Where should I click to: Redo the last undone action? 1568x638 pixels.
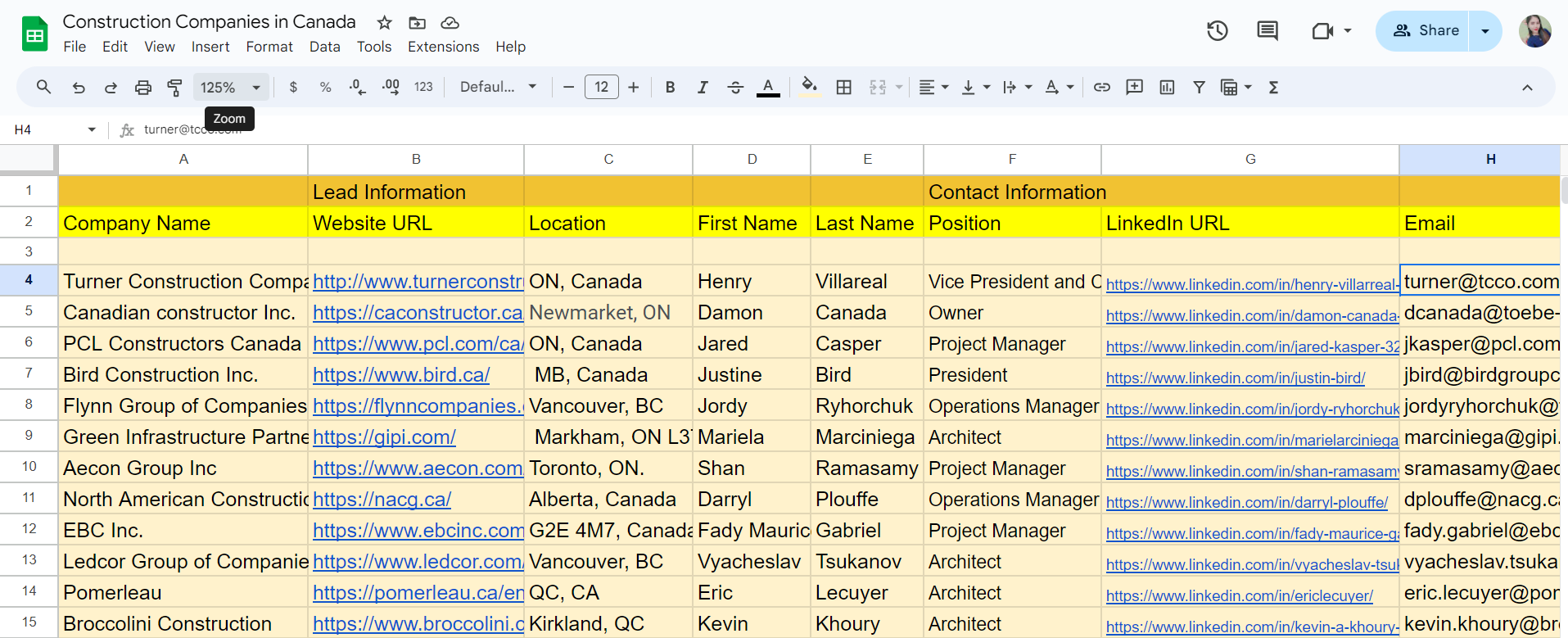(x=111, y=87)
